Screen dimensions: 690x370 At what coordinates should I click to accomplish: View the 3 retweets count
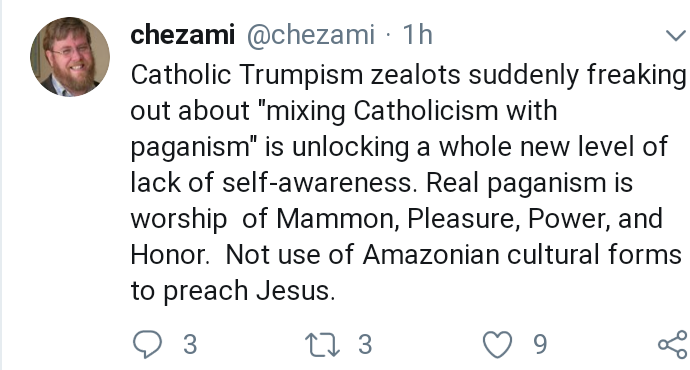pyautogui.click(x=365, y=344)
